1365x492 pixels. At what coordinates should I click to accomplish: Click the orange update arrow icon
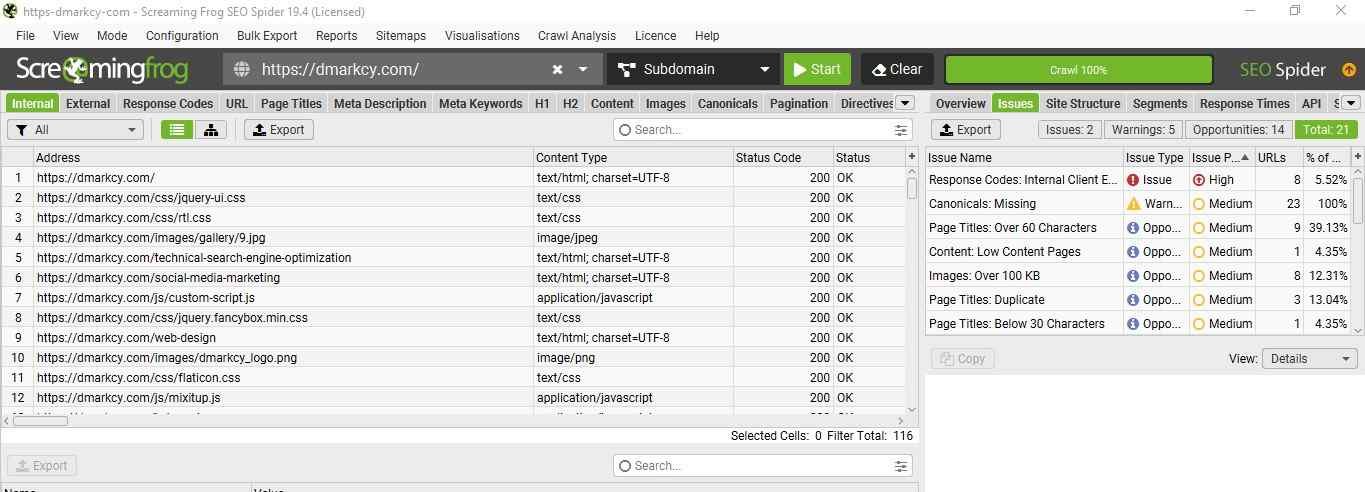1349,70
